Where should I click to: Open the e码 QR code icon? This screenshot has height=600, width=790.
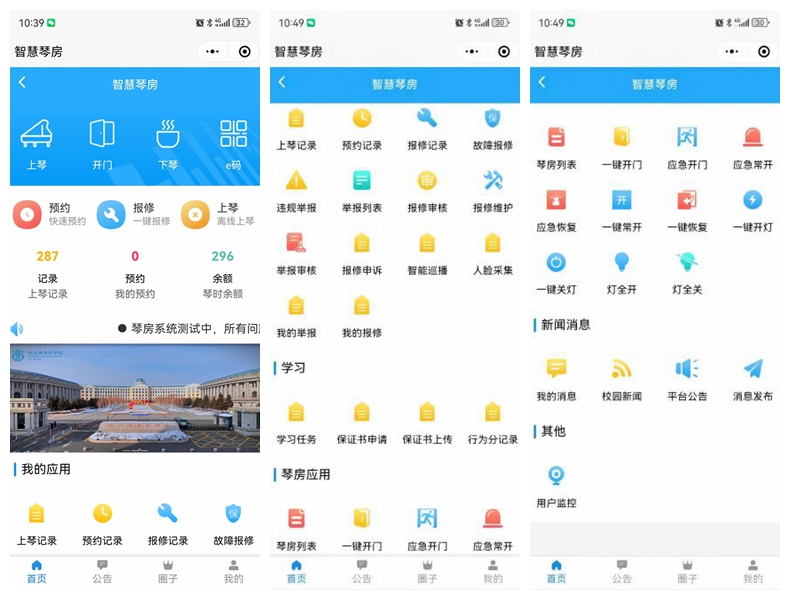point(233,134)
